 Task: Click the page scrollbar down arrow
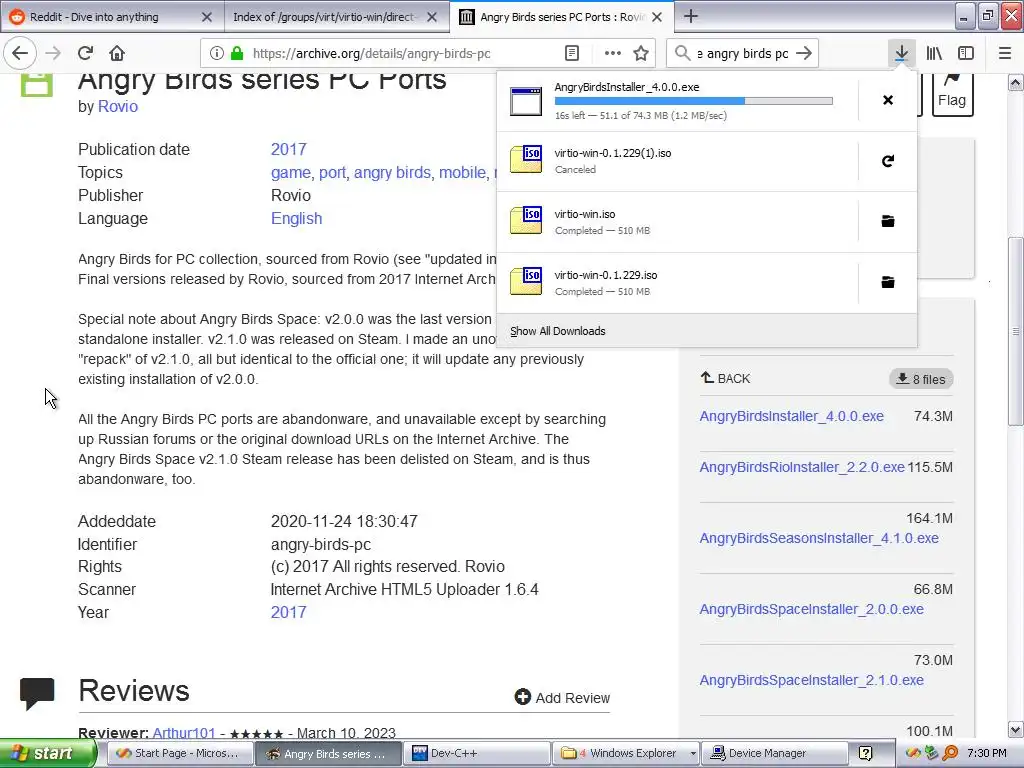(1015, 729)
